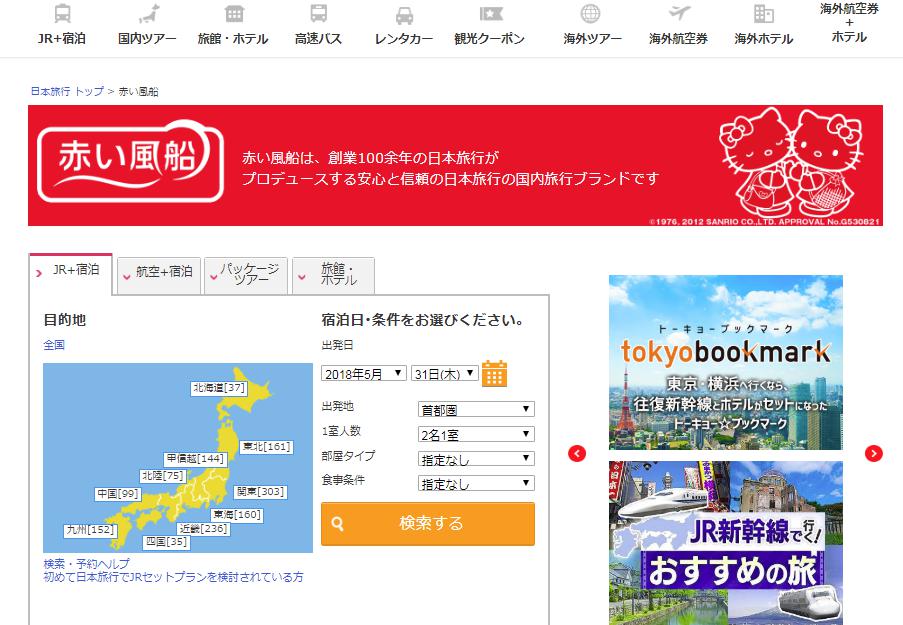Expand the 1室人数 2名1室 dropdown
This screenshot has height=625, width=903.
pos(475,434)
